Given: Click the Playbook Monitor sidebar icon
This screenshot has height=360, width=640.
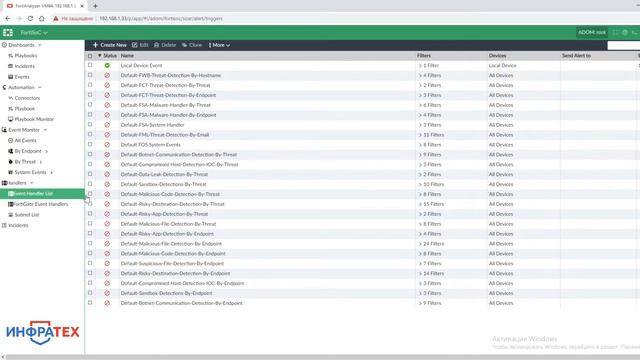Looking at the screenshot, I should [x=11, y=119].
